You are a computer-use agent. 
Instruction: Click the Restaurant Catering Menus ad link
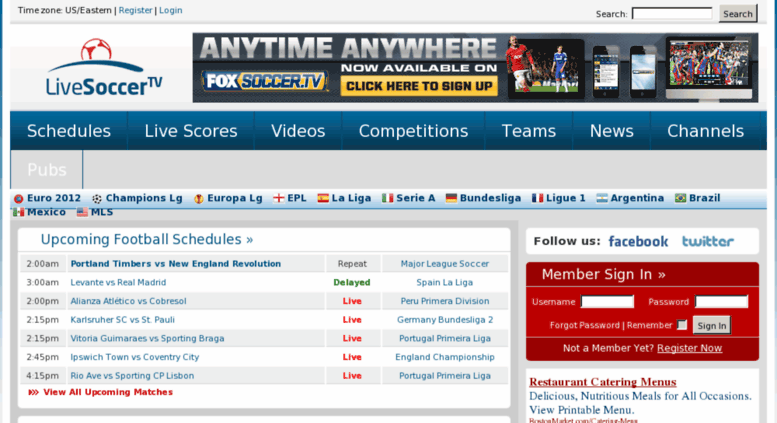[x=603, y=382]
